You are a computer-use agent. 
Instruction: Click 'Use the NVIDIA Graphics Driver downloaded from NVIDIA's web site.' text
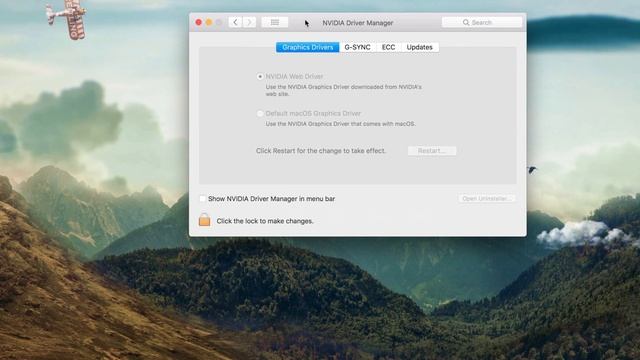344,90
